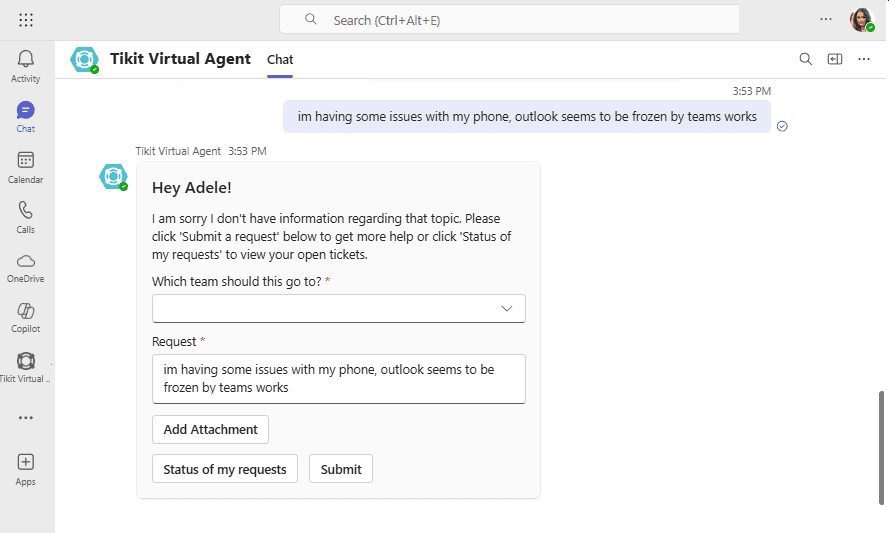Click the 'Hey Adele!' heading
Viewport: 889px width, 533px height.
click(192, 188)
